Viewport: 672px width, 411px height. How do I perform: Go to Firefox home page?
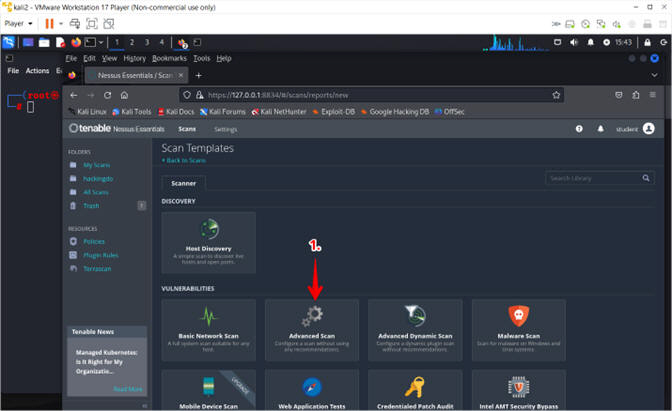tap(124, 95)
